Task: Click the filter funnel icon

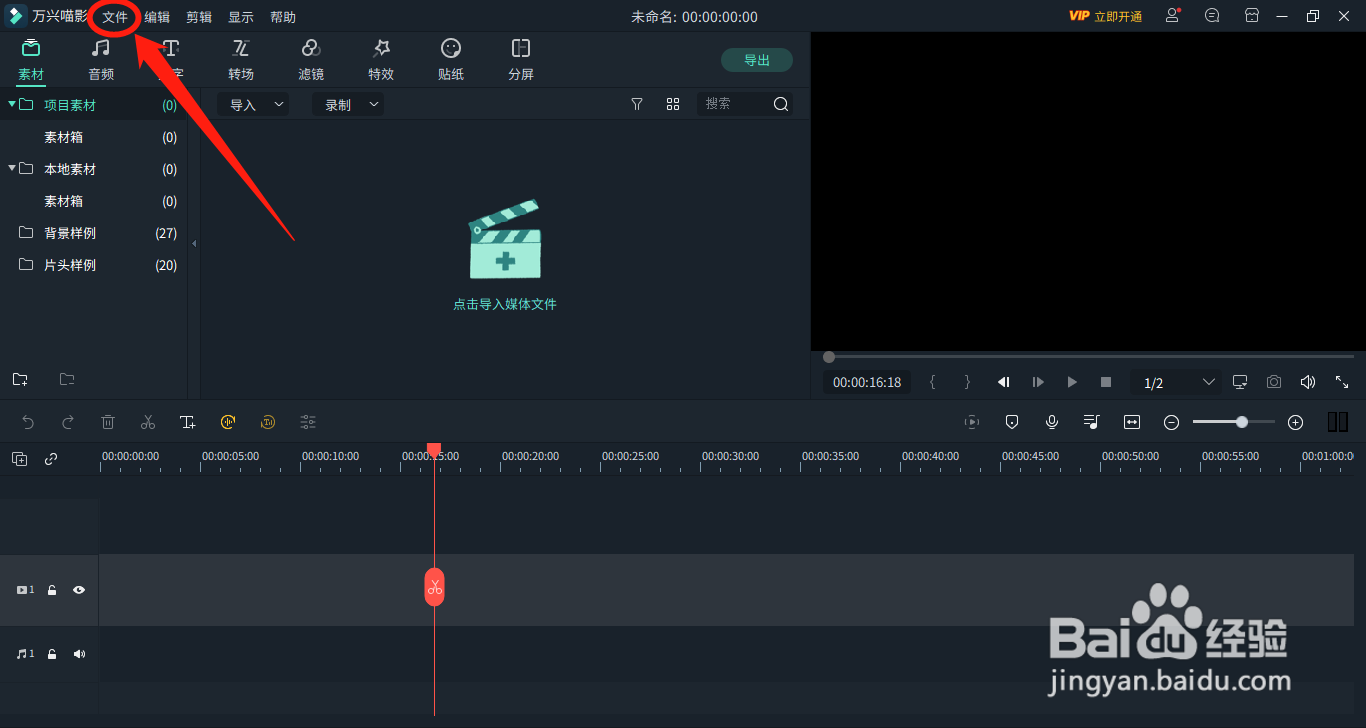Action: [637, 104]
